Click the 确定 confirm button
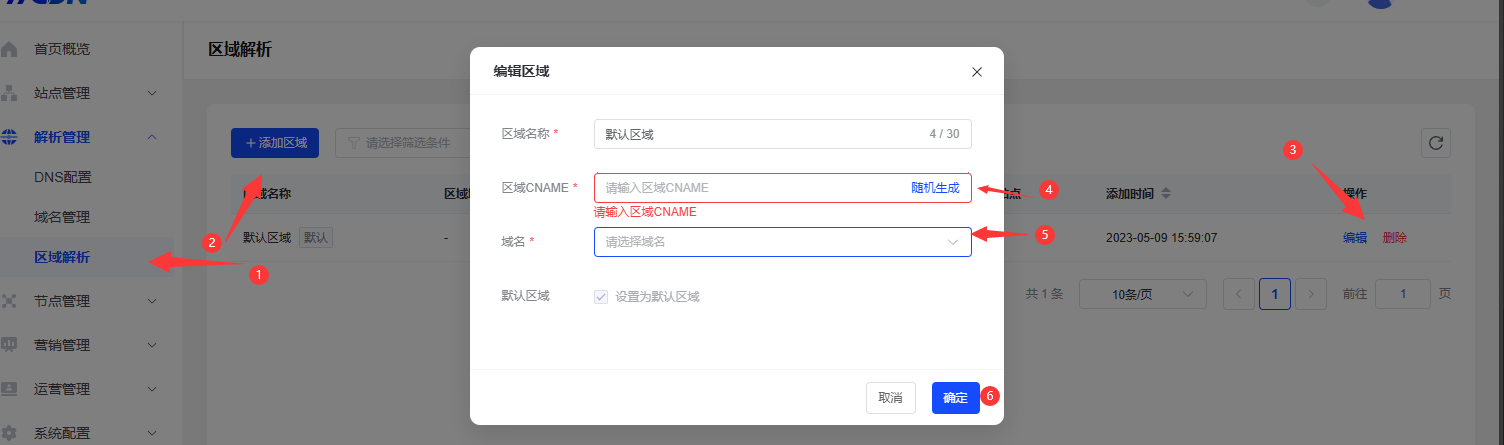The width and height of the screenshot is (1504, 445). 955,398
